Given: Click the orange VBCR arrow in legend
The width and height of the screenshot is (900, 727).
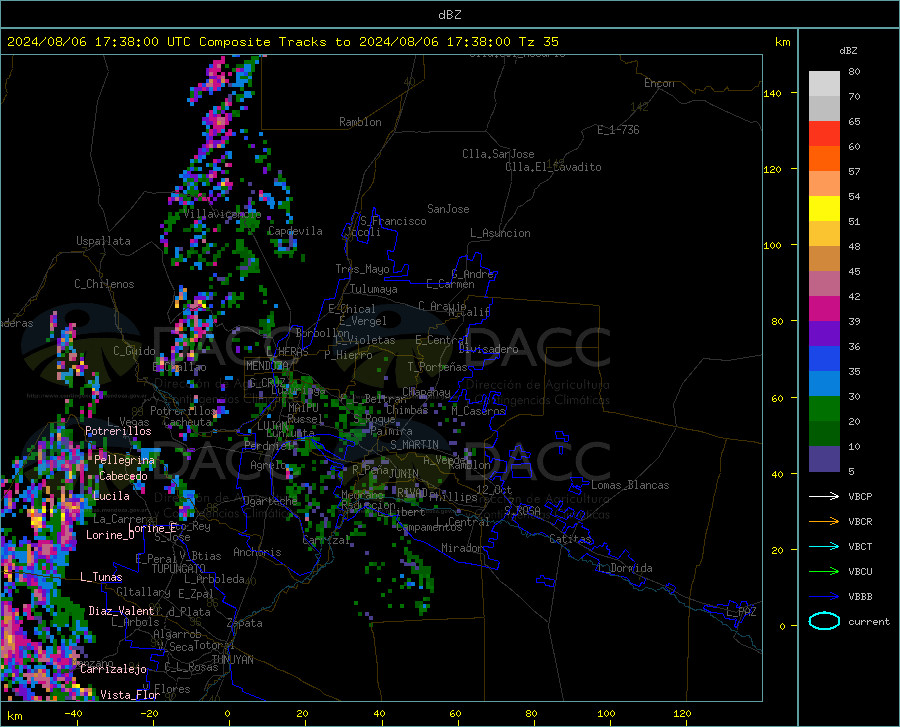Looking at the screenshot, I should (824, 521).
